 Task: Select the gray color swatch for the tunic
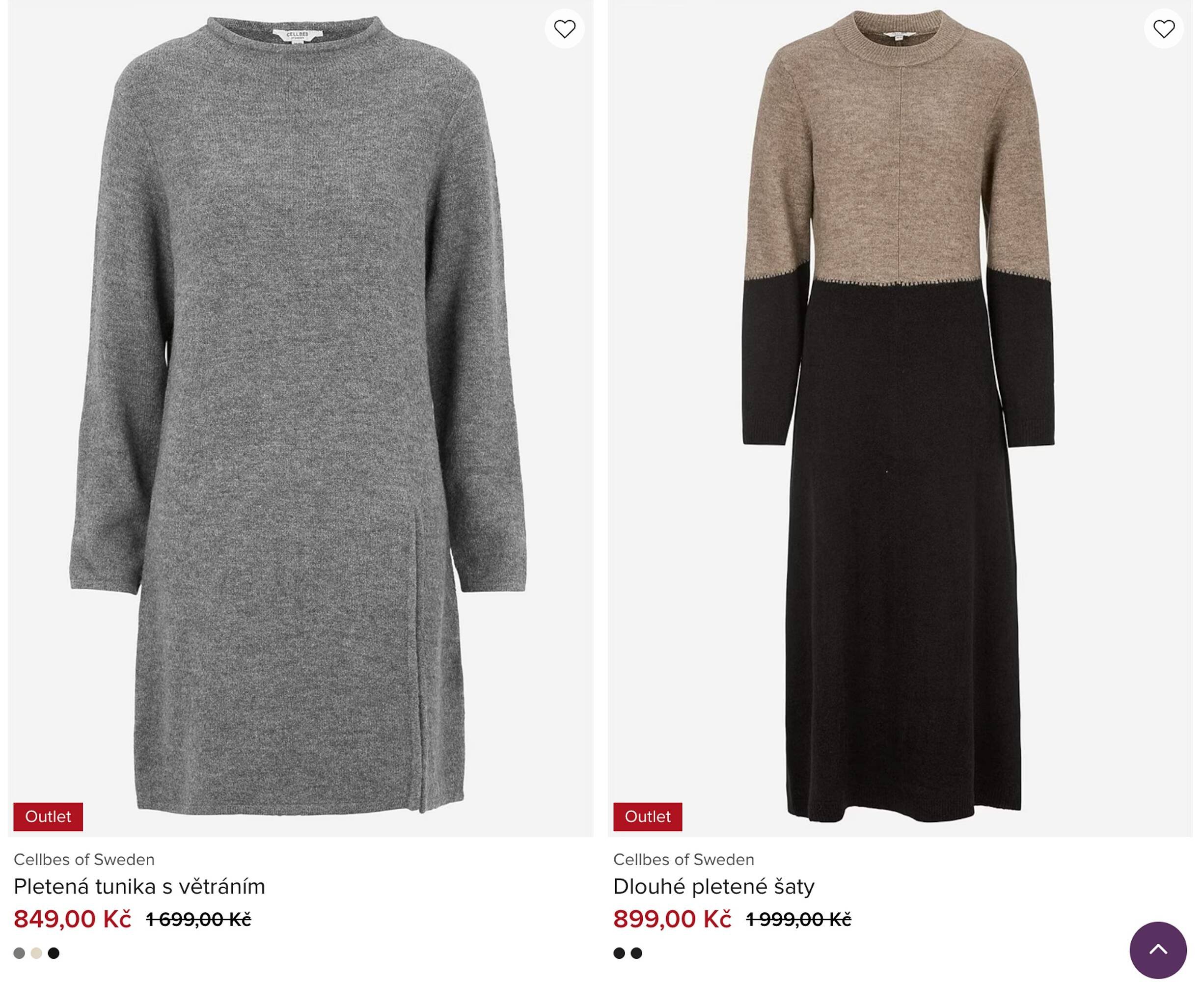pyautogui.click(x=19, y=953)
